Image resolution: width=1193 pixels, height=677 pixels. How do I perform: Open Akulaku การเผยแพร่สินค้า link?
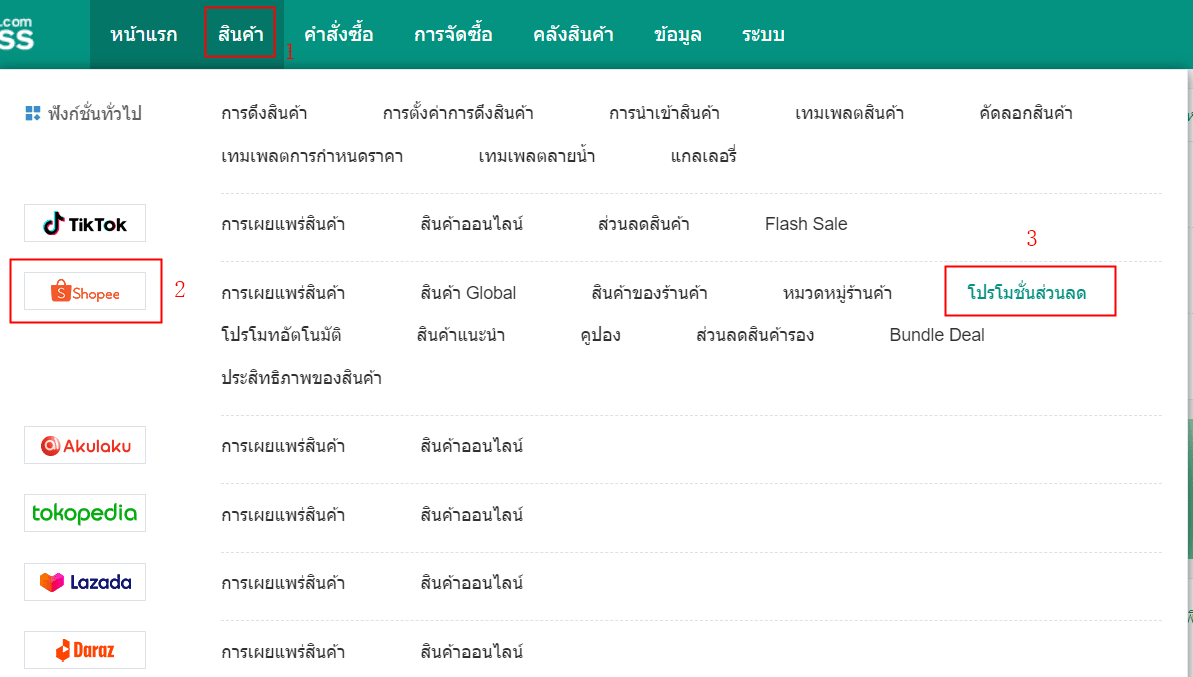(x=283, y=447)
